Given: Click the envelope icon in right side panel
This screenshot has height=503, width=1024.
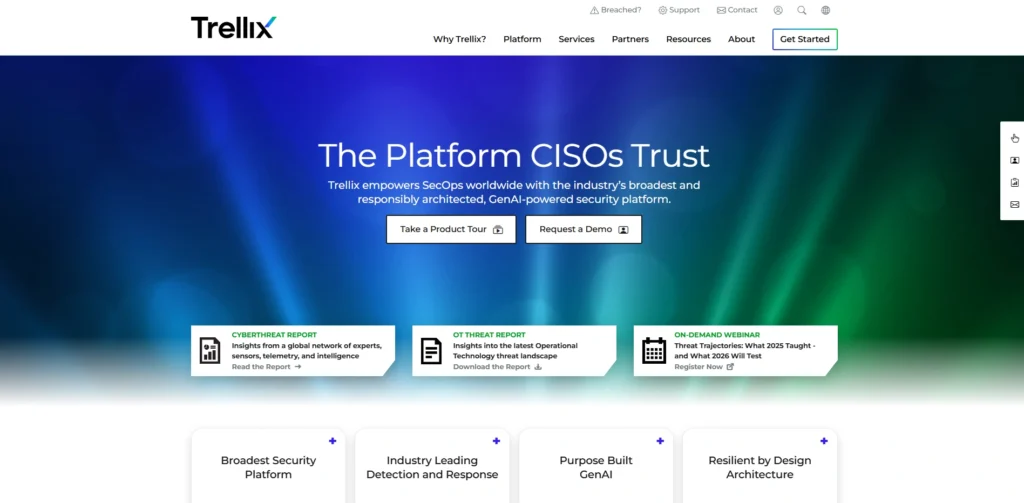Looking at the screenshot, I should pos(1014,204).
